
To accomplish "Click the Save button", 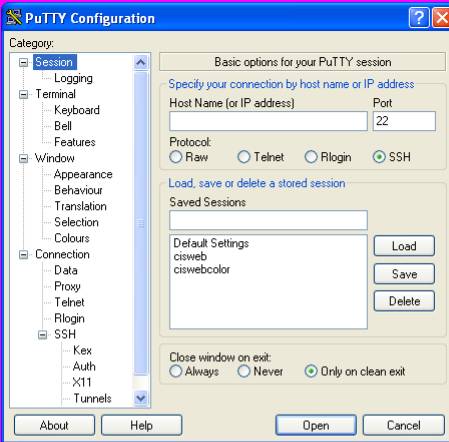I will (x=404, y=274).
